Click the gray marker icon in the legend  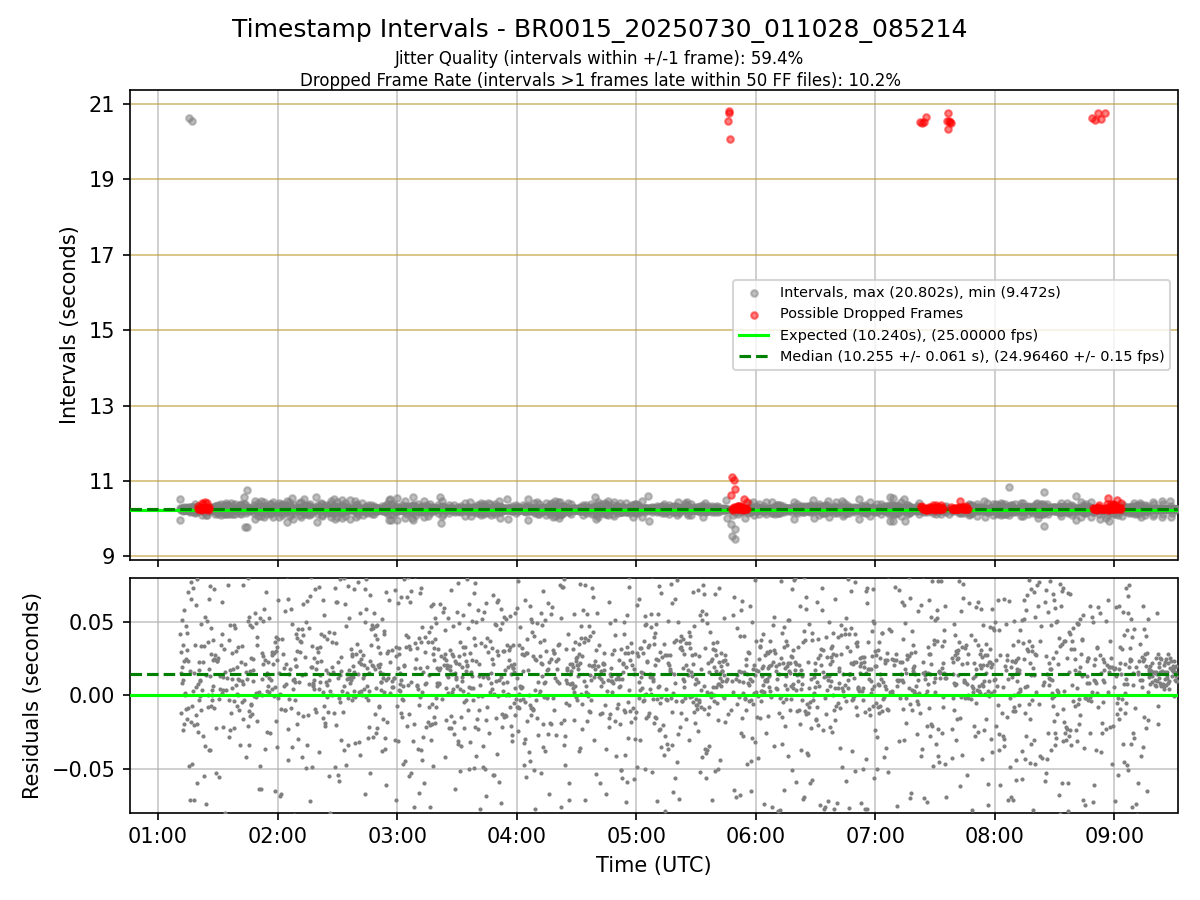click(x=755, y=293)
